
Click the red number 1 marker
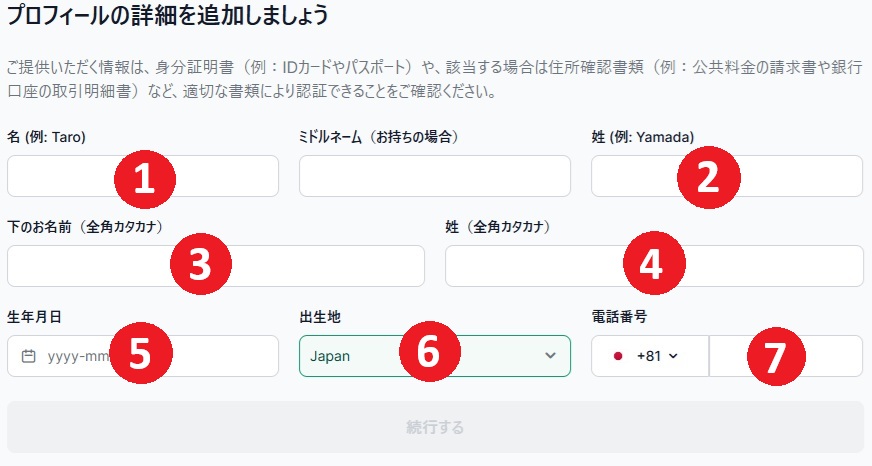(145, 179)
